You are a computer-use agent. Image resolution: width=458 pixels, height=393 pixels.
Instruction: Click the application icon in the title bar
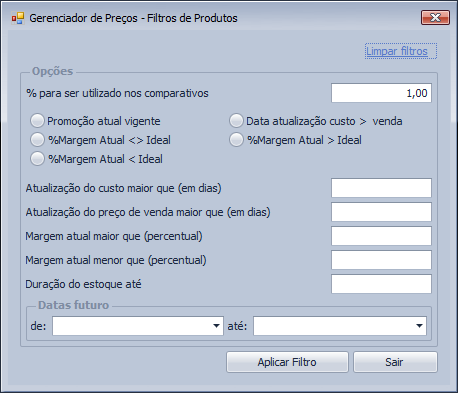click(18, 18)
